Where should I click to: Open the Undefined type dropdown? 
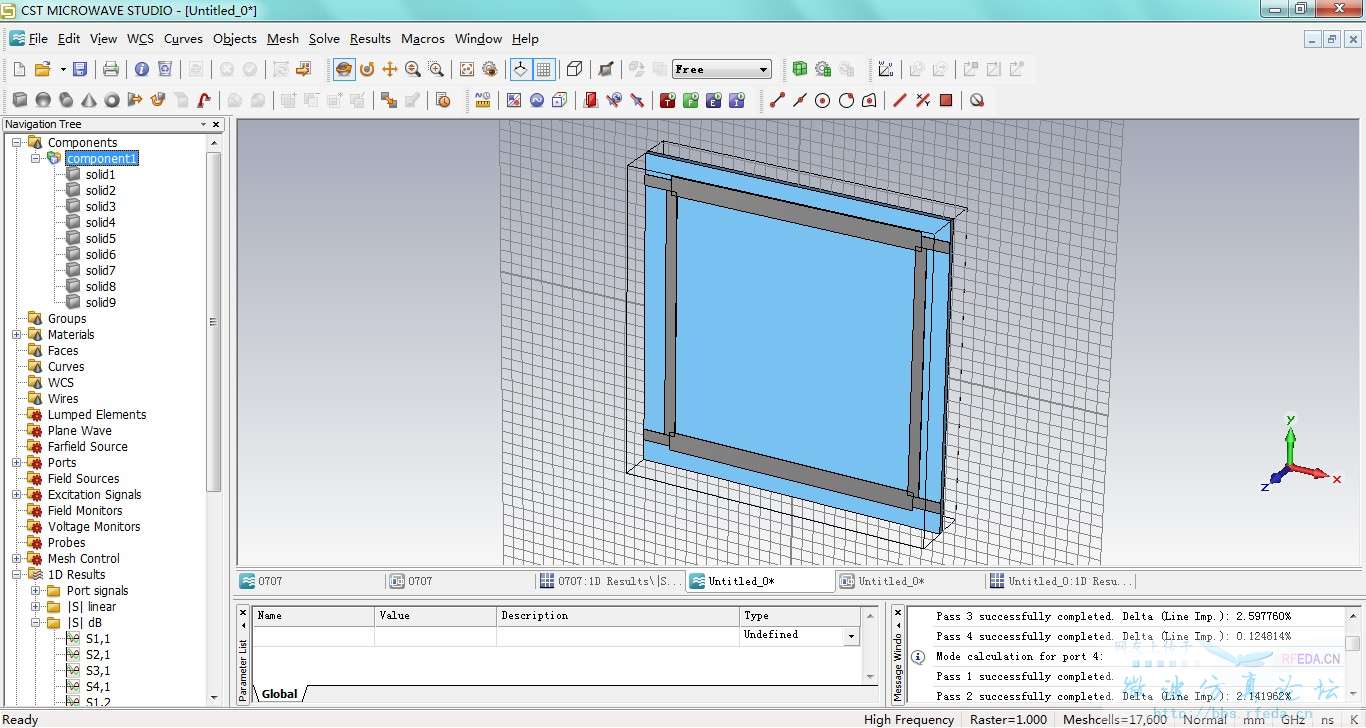point(852,636)
